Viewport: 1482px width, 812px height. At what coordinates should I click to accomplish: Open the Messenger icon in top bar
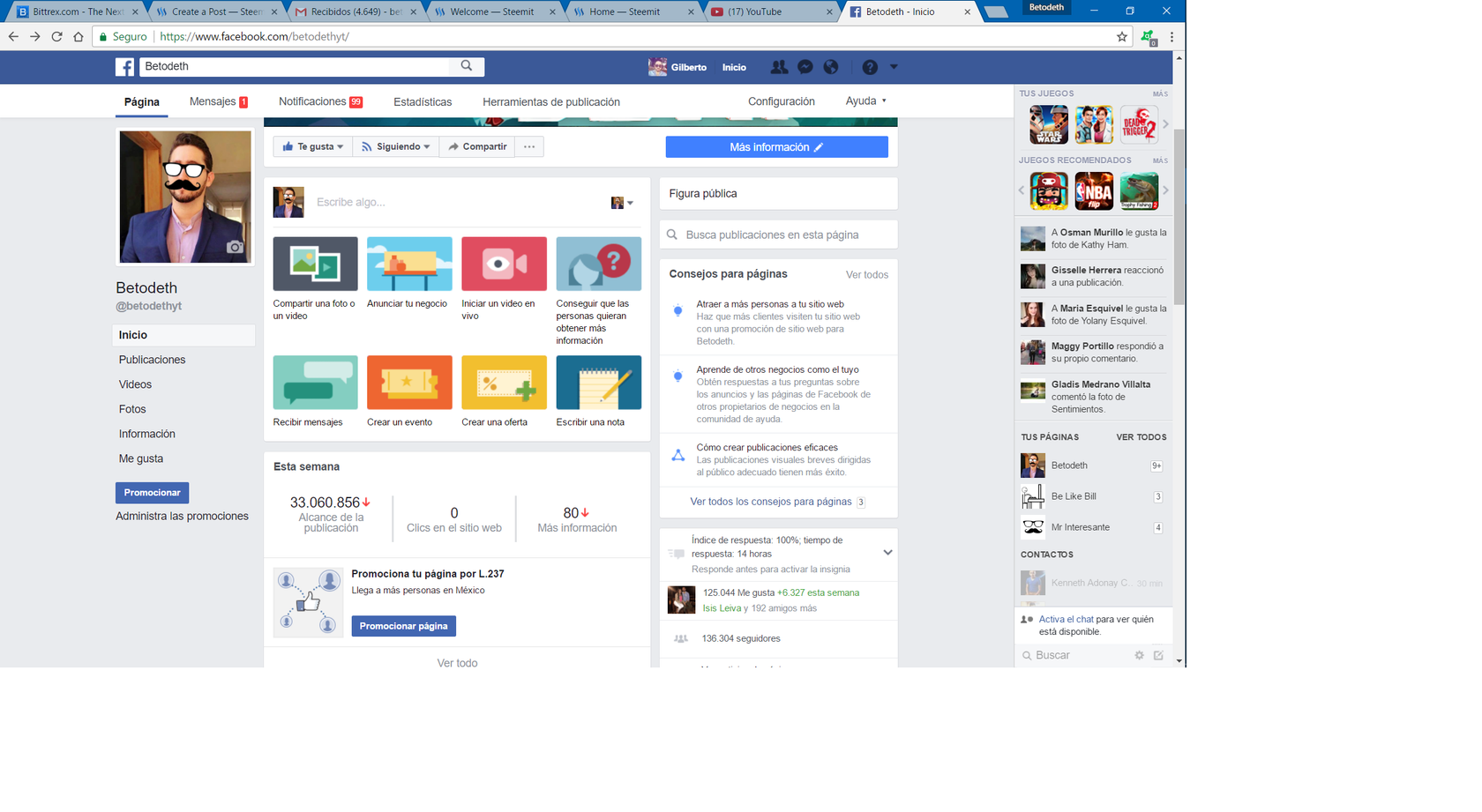pyautogui.click(x=805, y=67)
